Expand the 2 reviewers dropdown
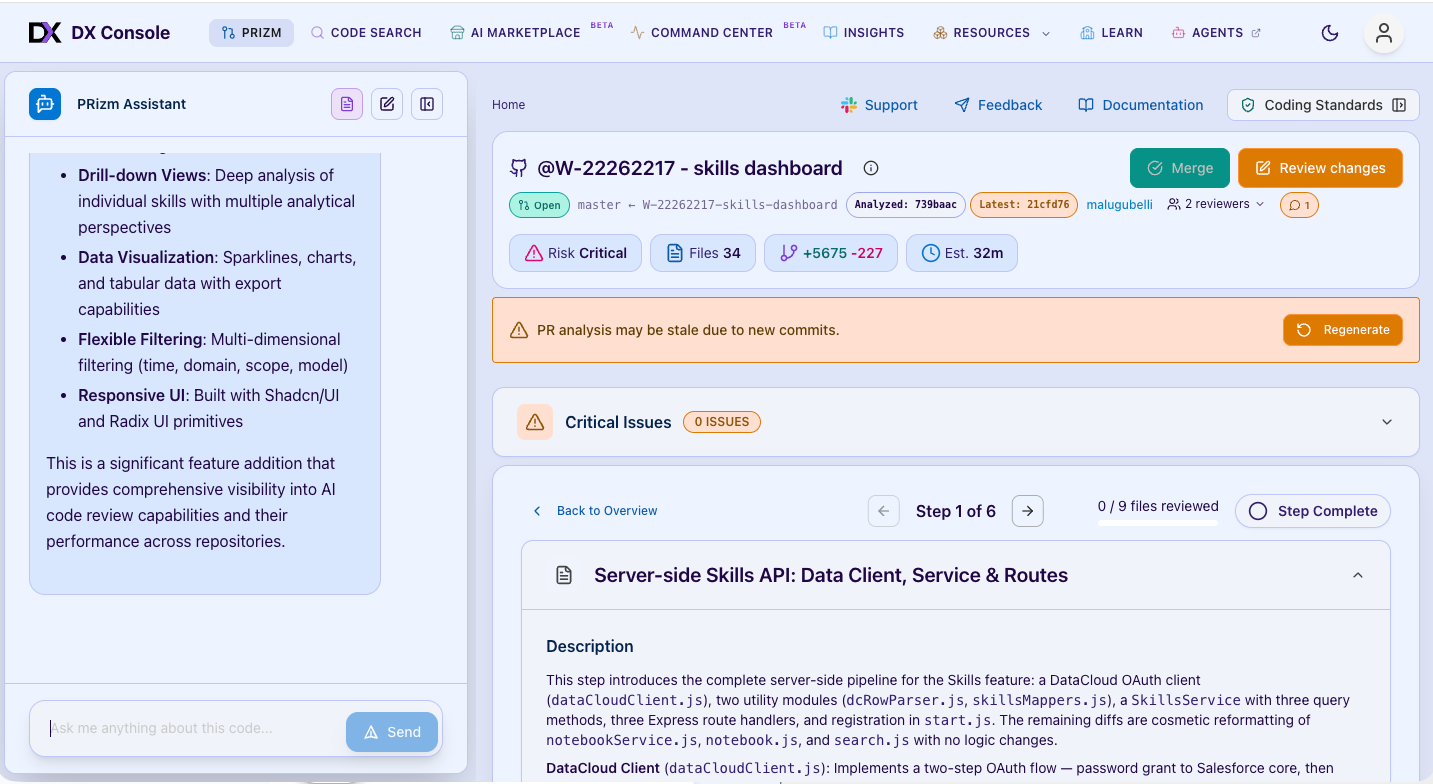Screen dimensions: 1433x784 coord(1216,204)
